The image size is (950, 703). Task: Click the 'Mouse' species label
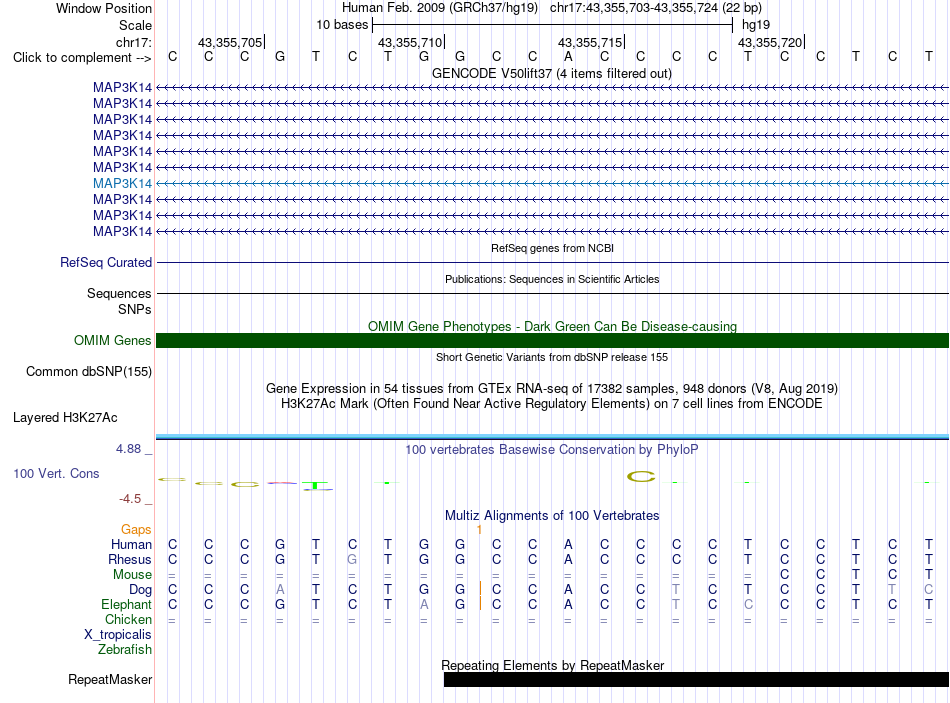pyautogui.click(x=132, y=575)
